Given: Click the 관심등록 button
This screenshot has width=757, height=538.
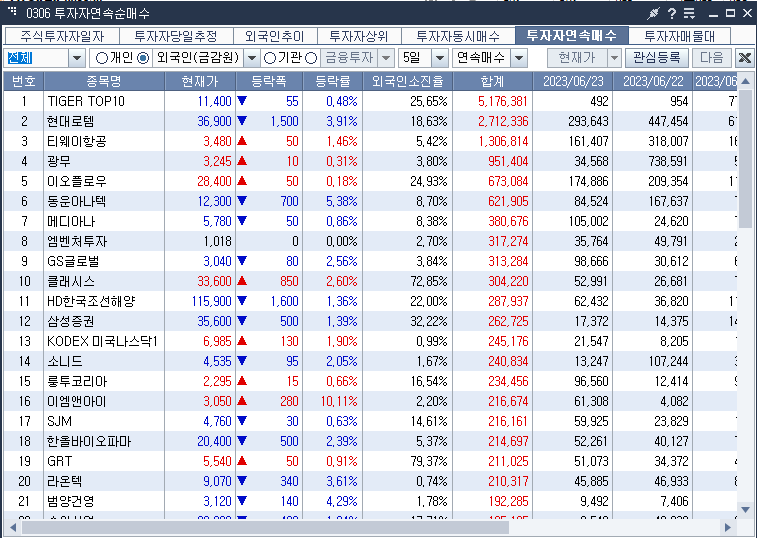Looking at the screenshot, I should tap(657, 58).
